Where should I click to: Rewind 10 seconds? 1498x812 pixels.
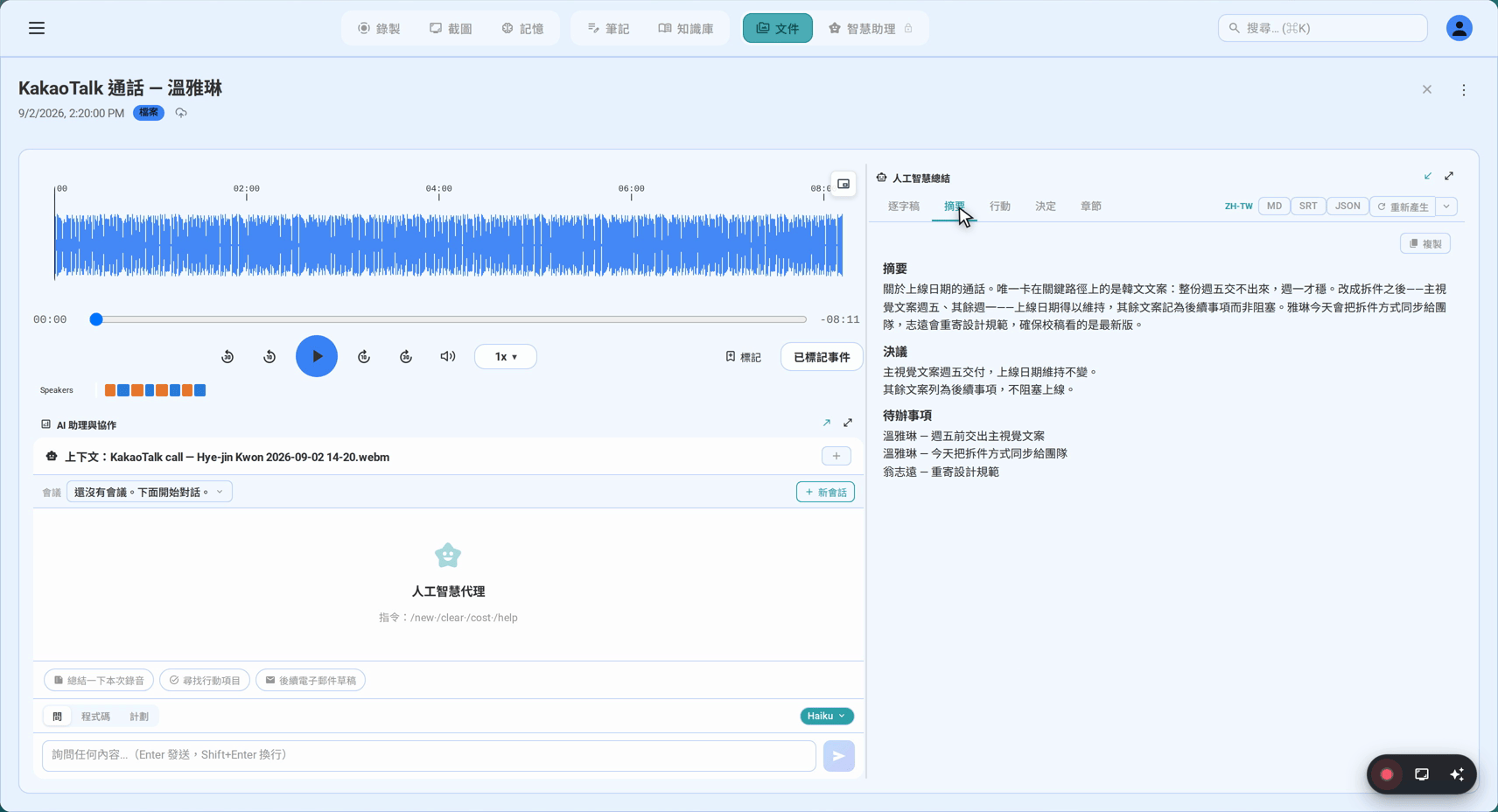click(x=269, y=356)
